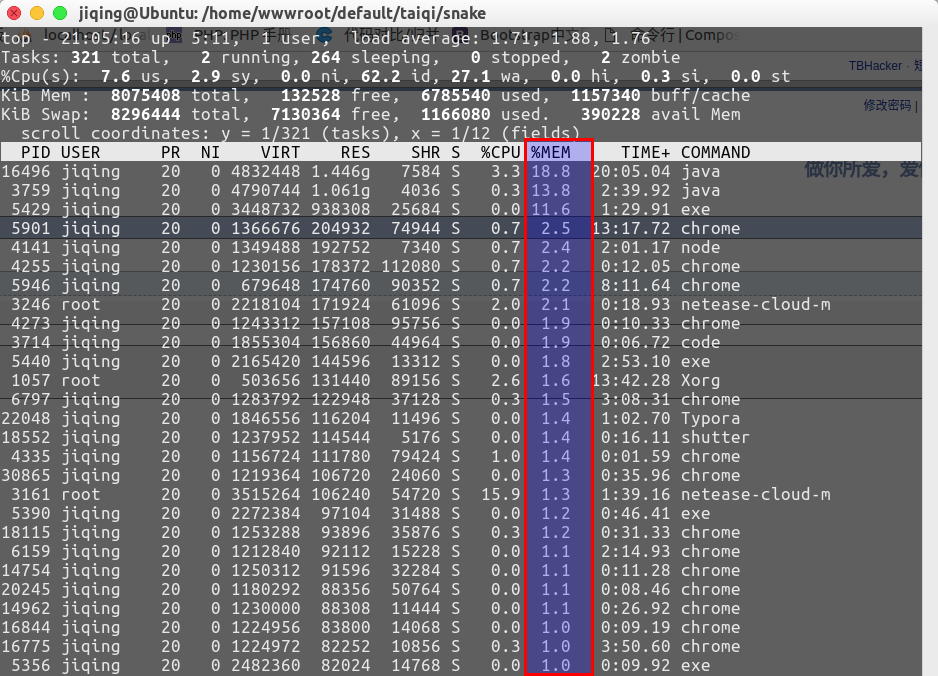Click the 'load average' text on the top line

click(411, 38)
